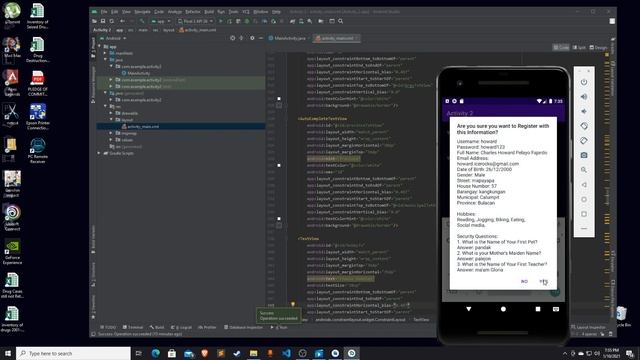The image size is (640, 360).
Task: Expand Gradle Scripts node
Action: (100, 153)
